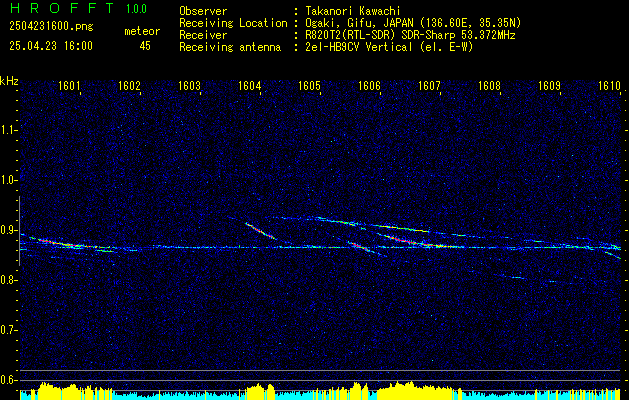Click time marker 1603
This screenshot has height=400, width=629.
tap(189, 85)
